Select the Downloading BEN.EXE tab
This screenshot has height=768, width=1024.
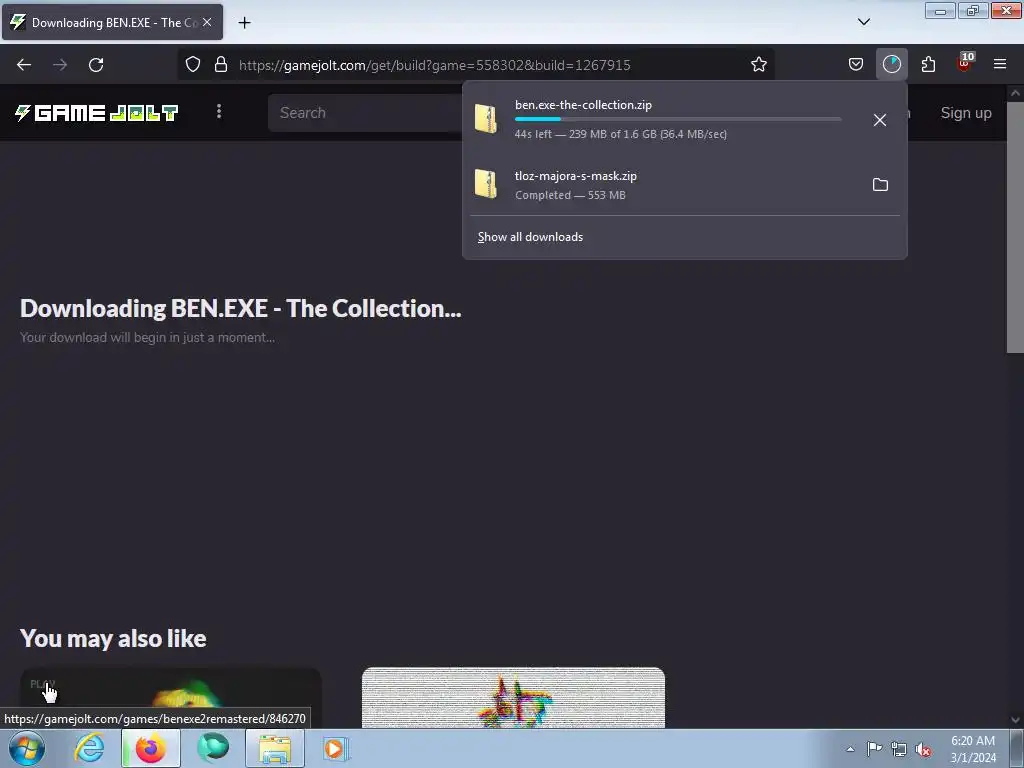pyautogui.click(x=112, y=22)
